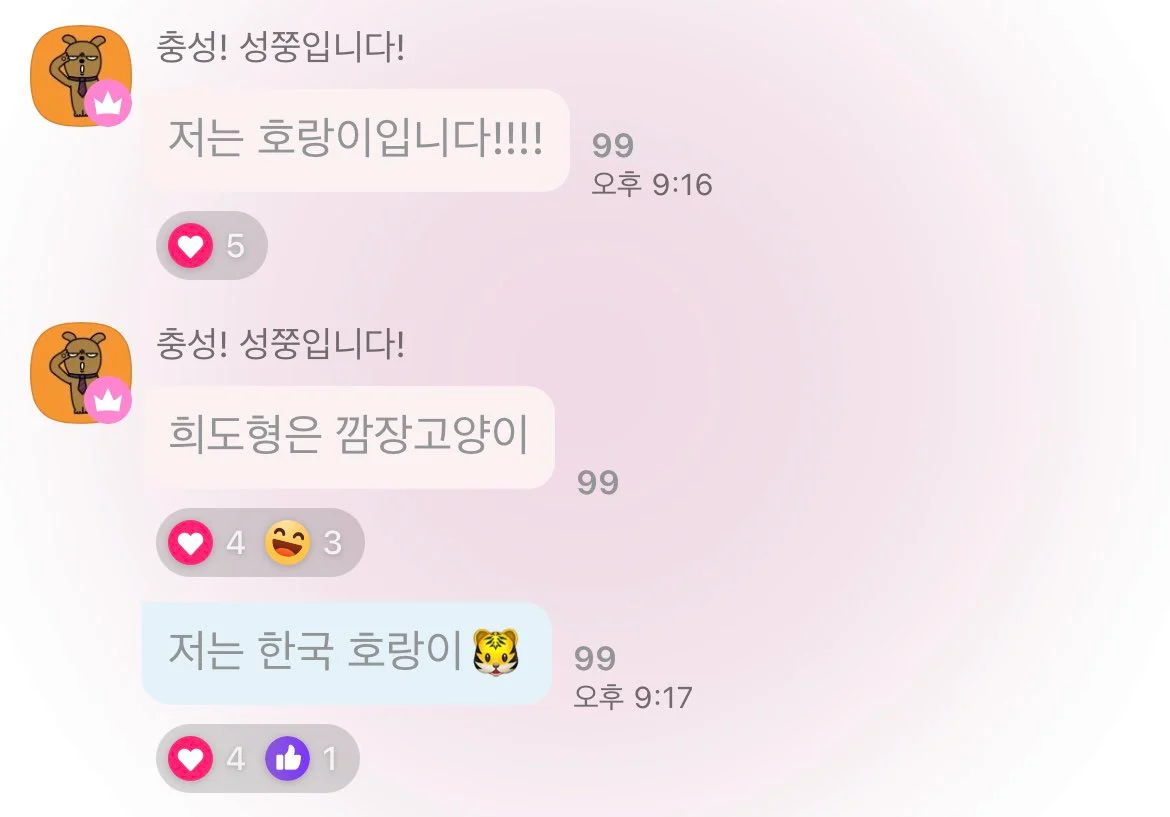Tap the 99 count beside the 깜장고양이 message
This screenshot has height=817, width=1170.
click(x=598, y=483)
